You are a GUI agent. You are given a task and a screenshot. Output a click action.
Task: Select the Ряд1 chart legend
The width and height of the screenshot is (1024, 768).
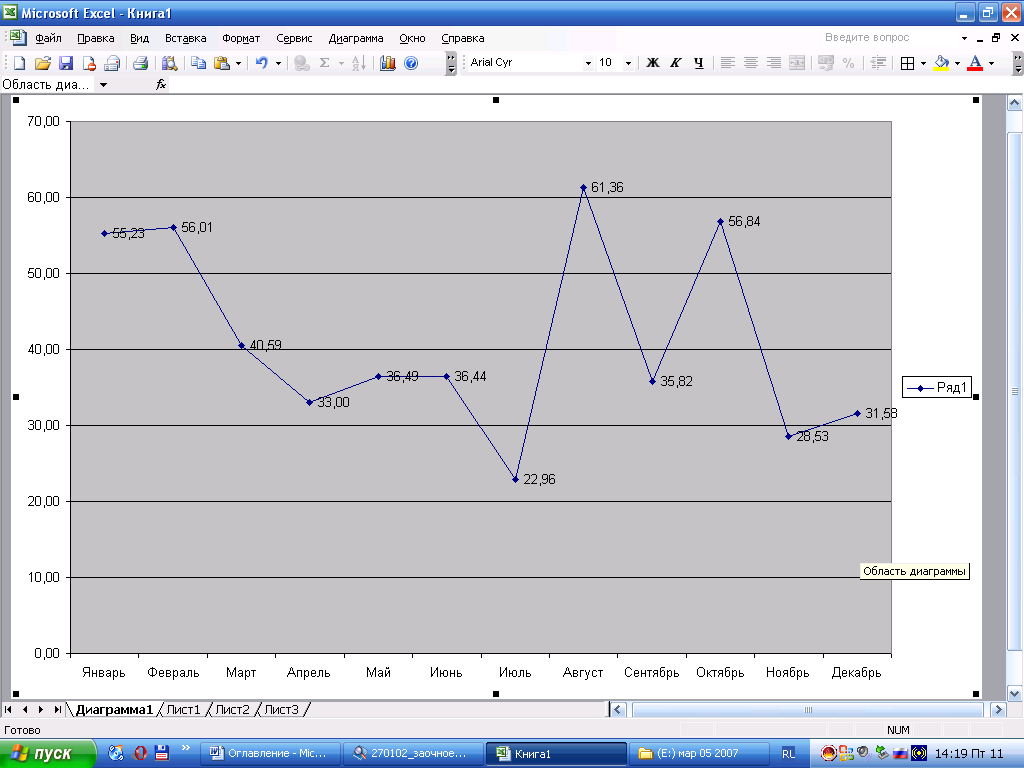937,388
